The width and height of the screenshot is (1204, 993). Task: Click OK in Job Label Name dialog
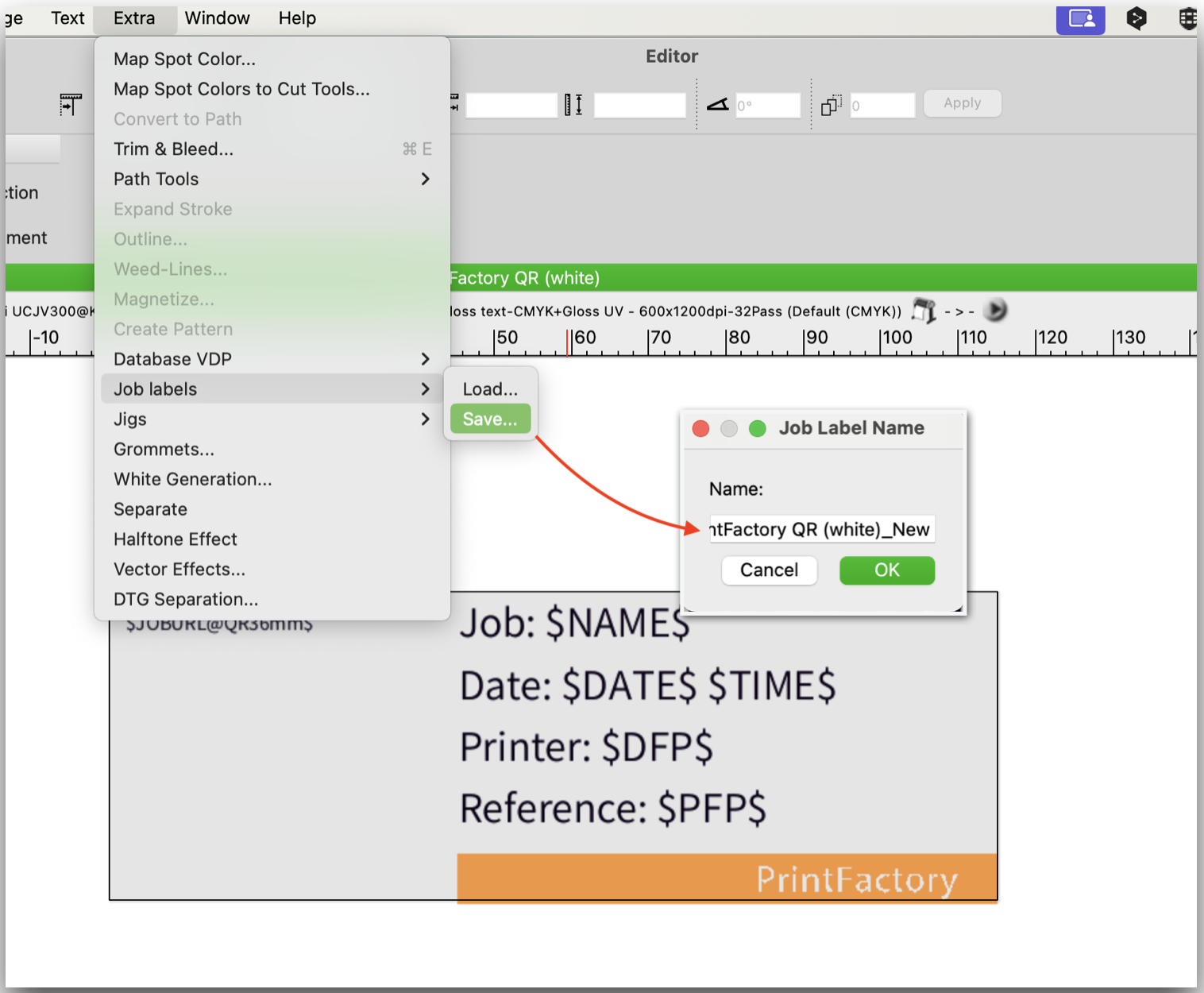point(887,570)
